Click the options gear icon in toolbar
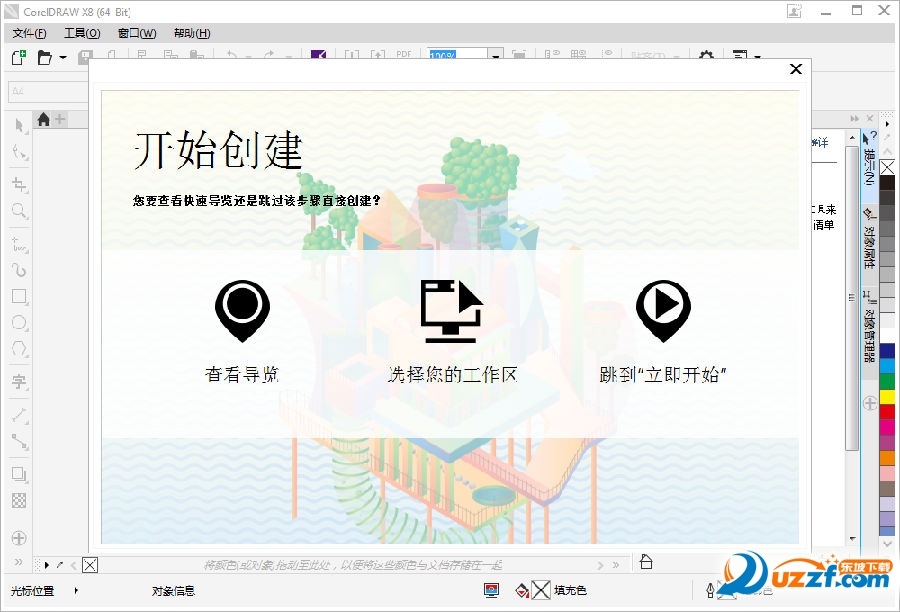 tap(706, 57)
